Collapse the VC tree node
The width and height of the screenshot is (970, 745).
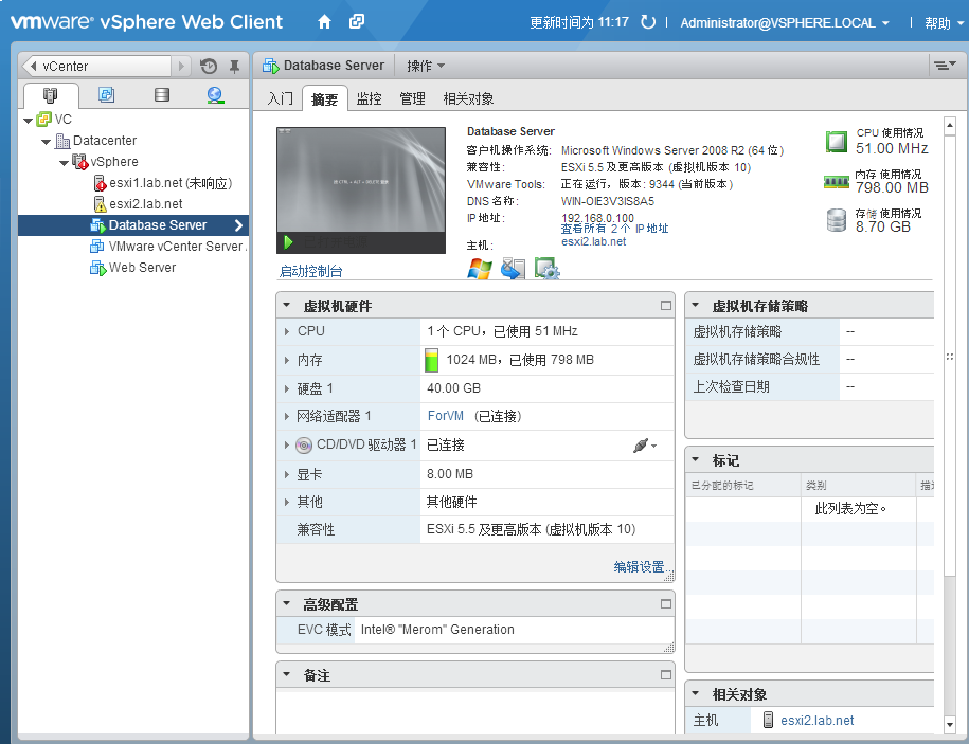[x=28, y=121]
